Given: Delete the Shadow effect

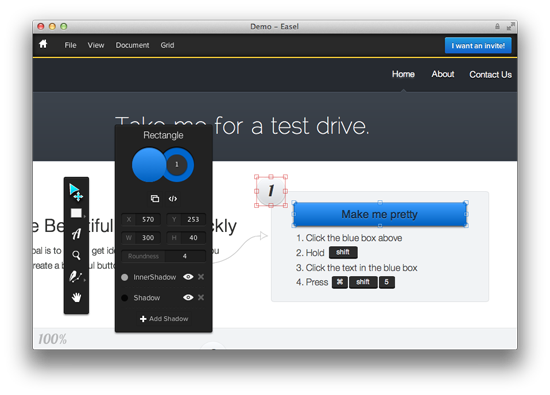Looking at the screenshot, I should point(201,297).
